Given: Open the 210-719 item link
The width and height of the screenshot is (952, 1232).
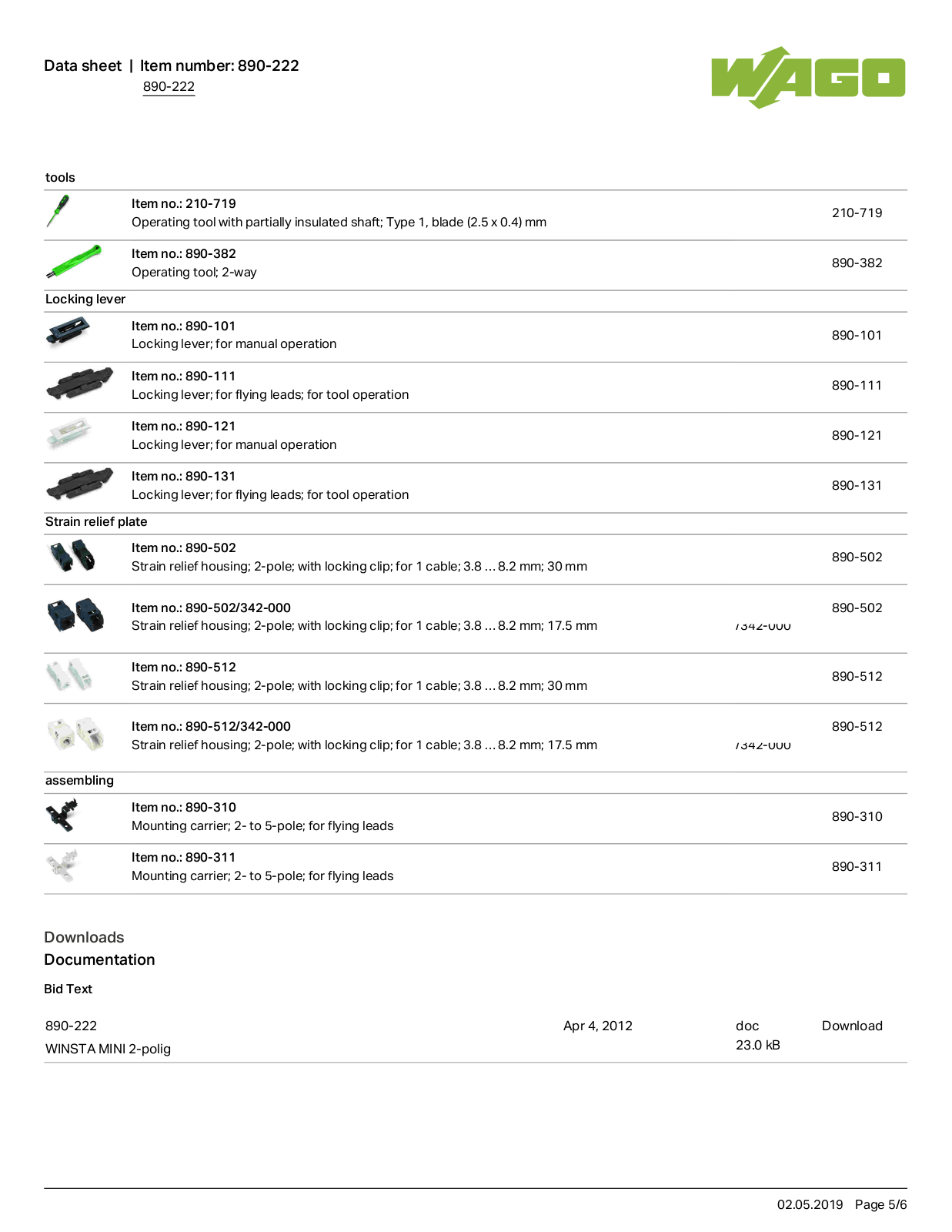Looking at the screenshot, I should [857, 213].
